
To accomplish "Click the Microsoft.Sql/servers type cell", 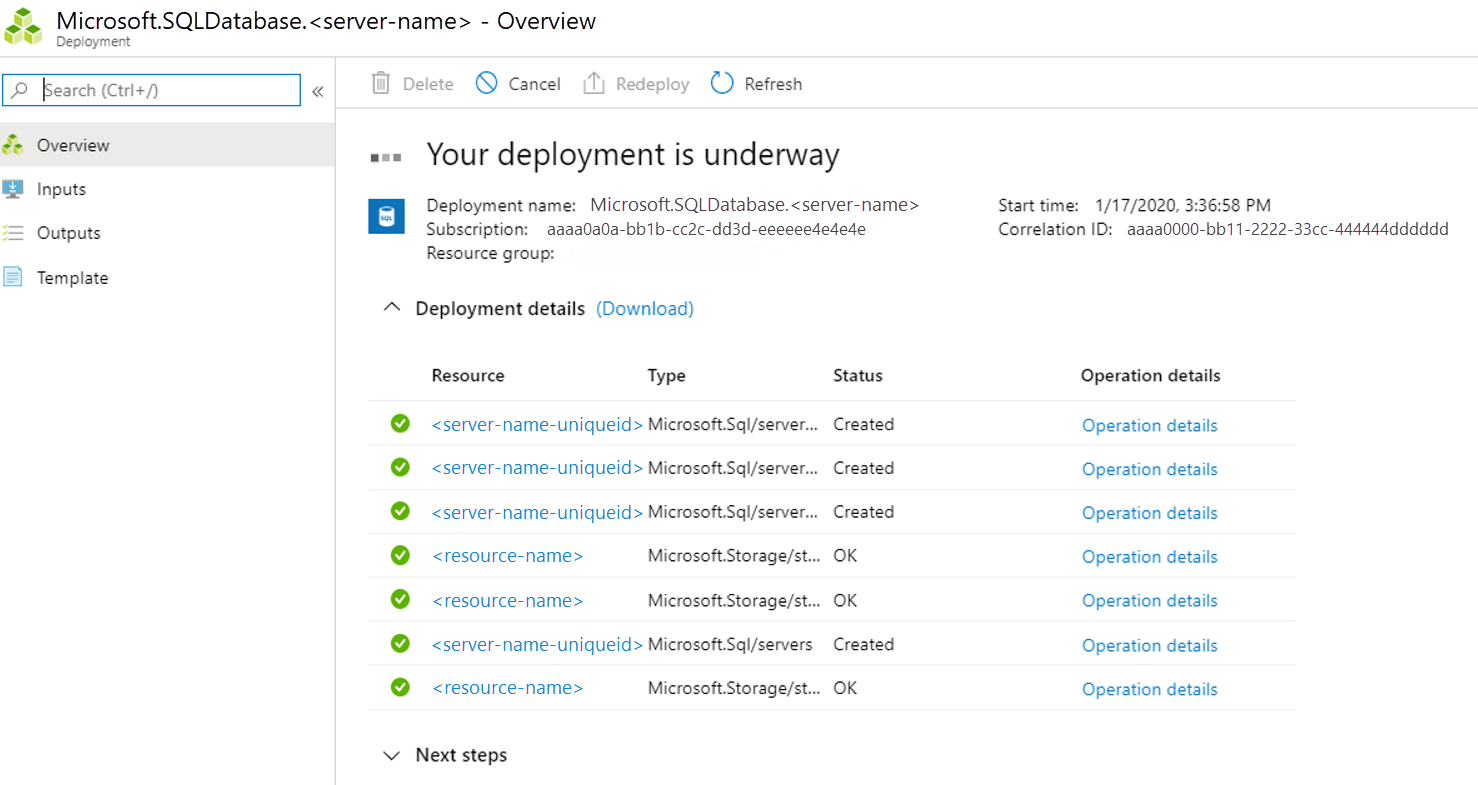I will click(x=730, y=644).
